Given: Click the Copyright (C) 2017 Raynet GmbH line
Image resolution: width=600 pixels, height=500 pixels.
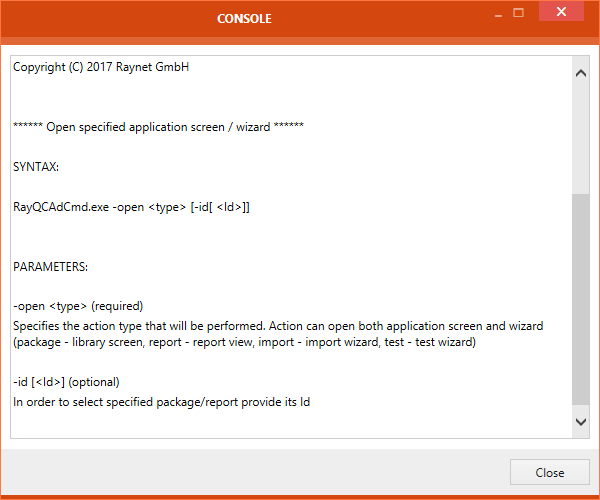Looking at the screenshot, I should tap(101, 68).
